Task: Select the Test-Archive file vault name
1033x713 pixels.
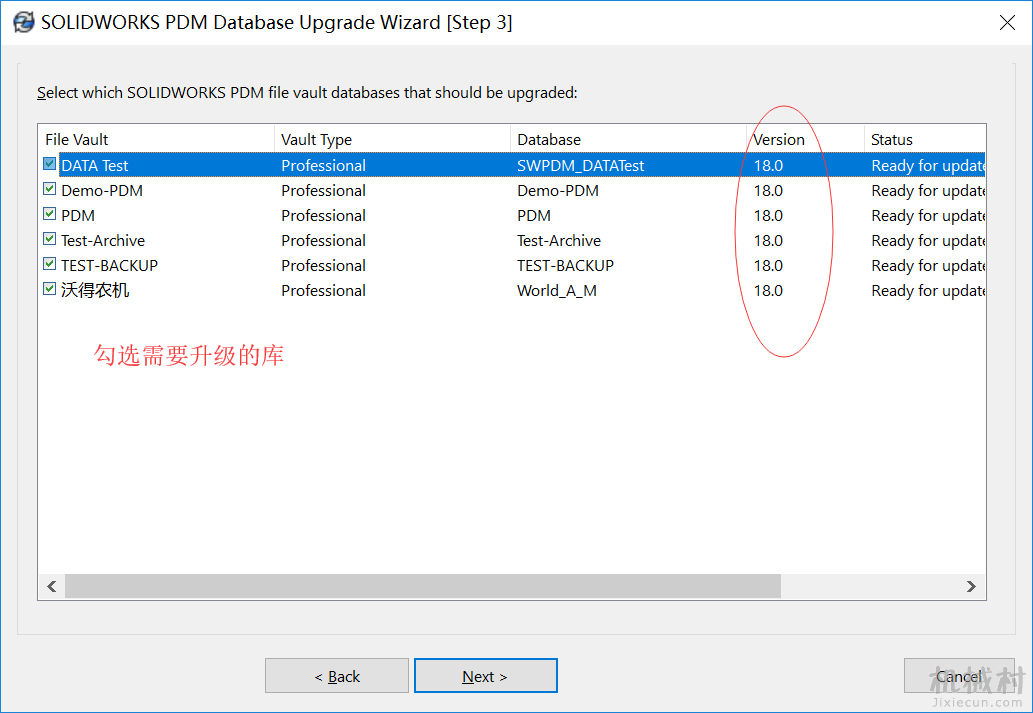Action: pyautogui.click(x=103, y=241)
